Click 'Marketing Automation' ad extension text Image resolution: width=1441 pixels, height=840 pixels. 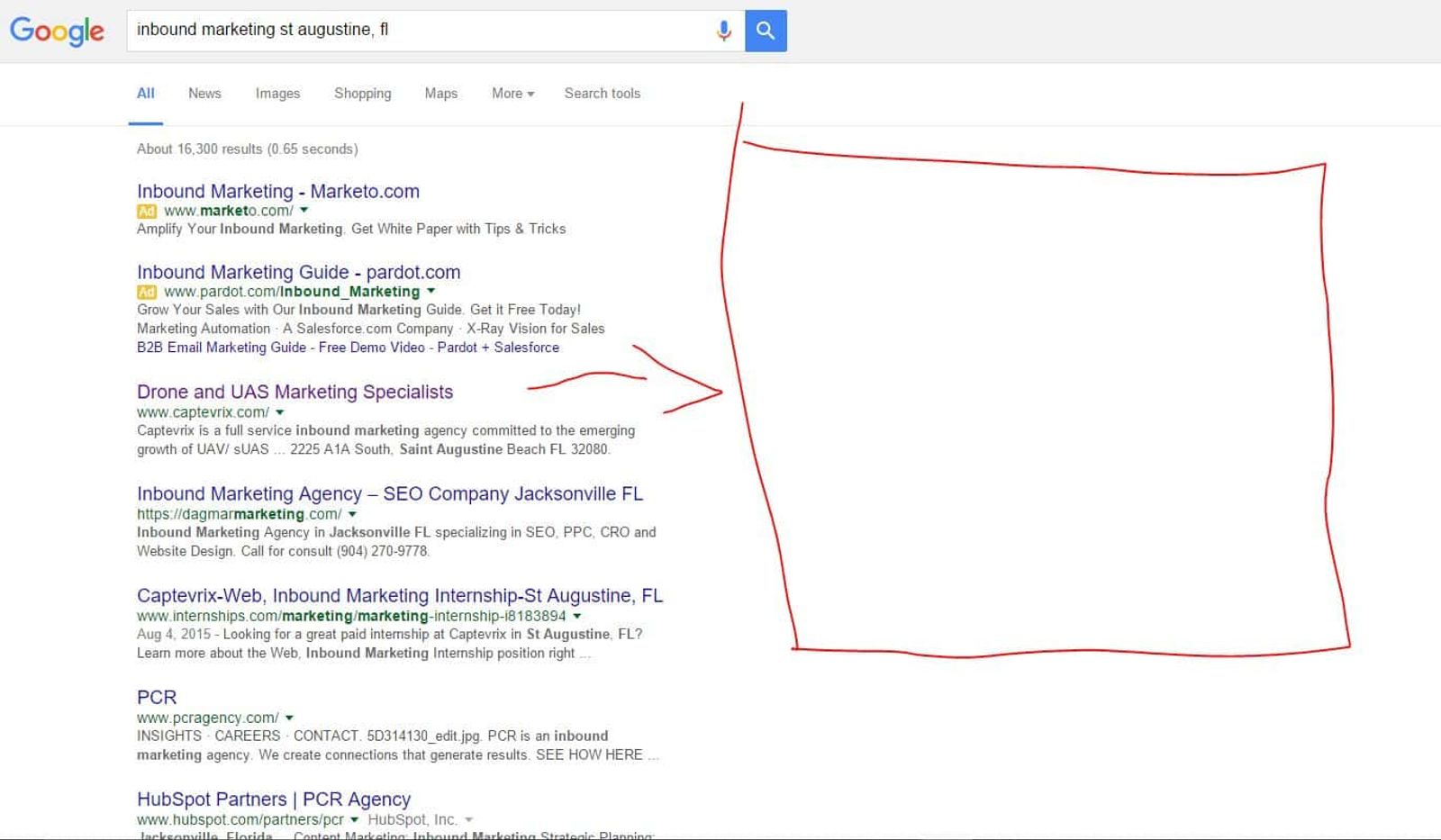point(204,329)
